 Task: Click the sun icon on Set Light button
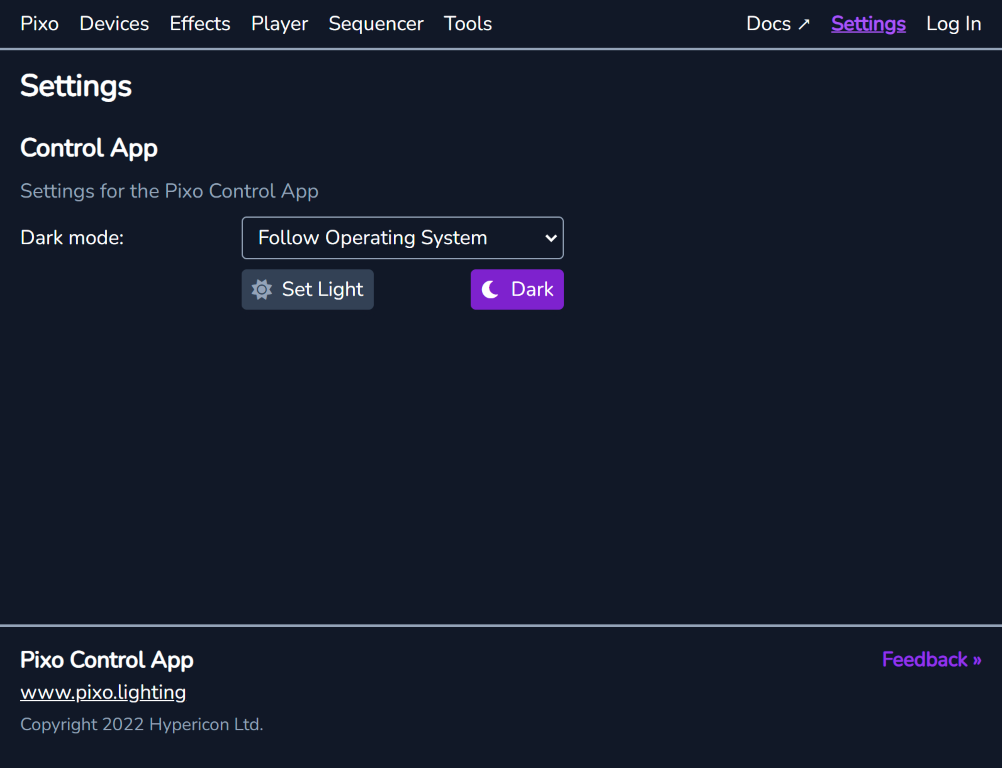[262, 289]
